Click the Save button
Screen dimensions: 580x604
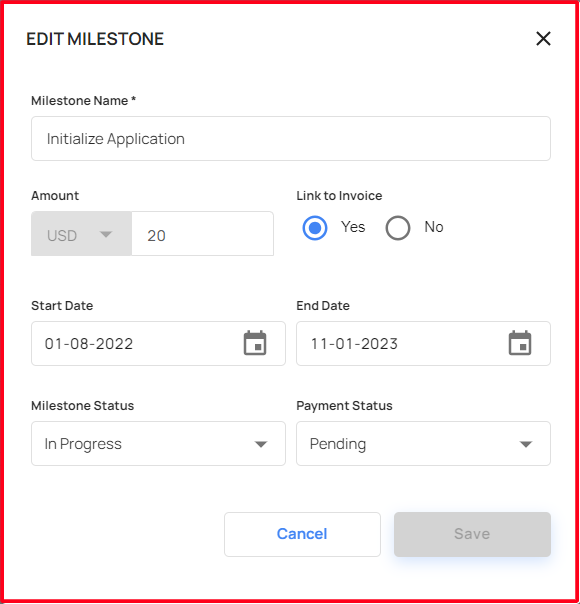472,534
